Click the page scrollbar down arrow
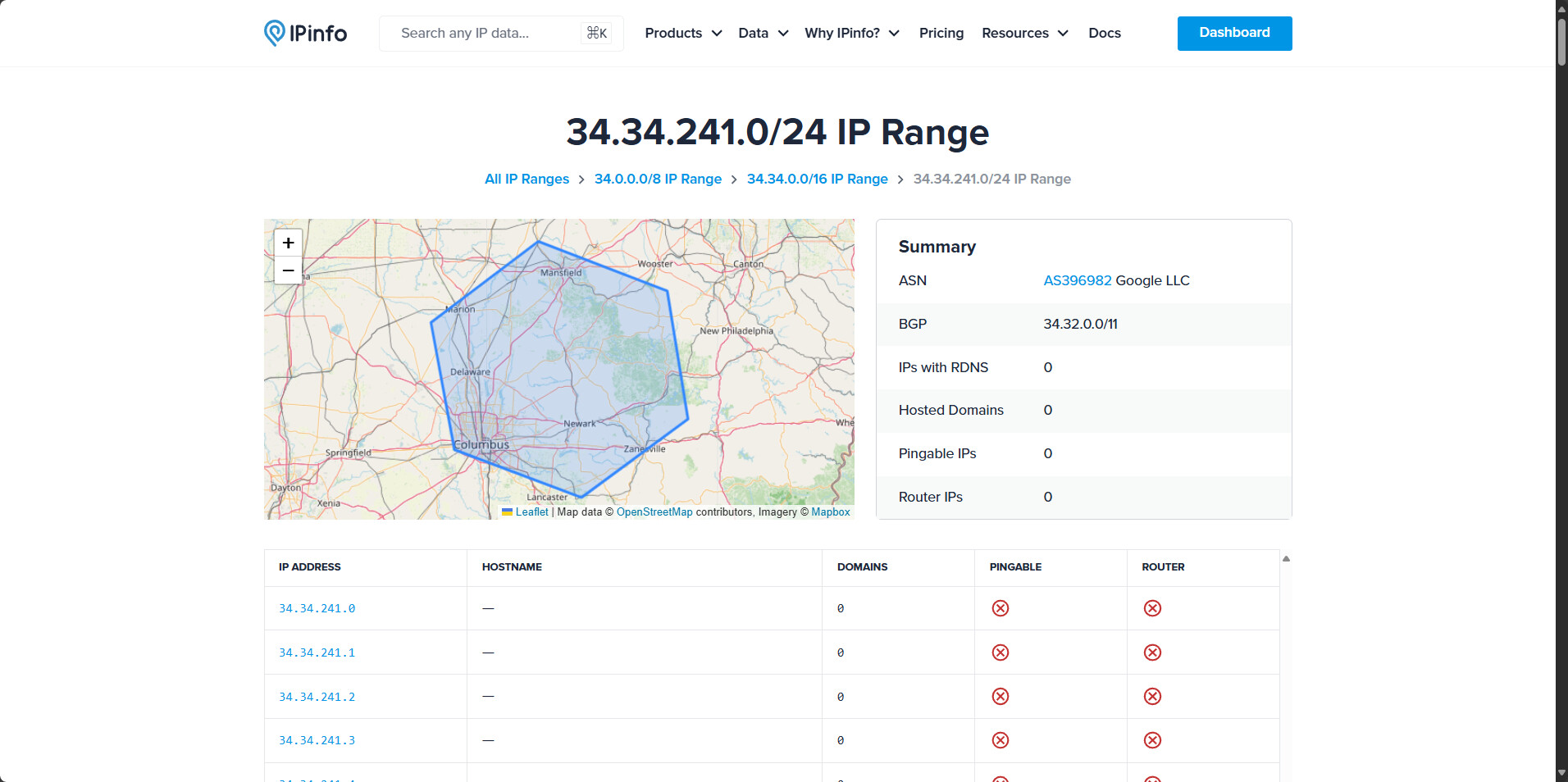Viewport: 1568px width, 782px height. tap(1561, 774)
